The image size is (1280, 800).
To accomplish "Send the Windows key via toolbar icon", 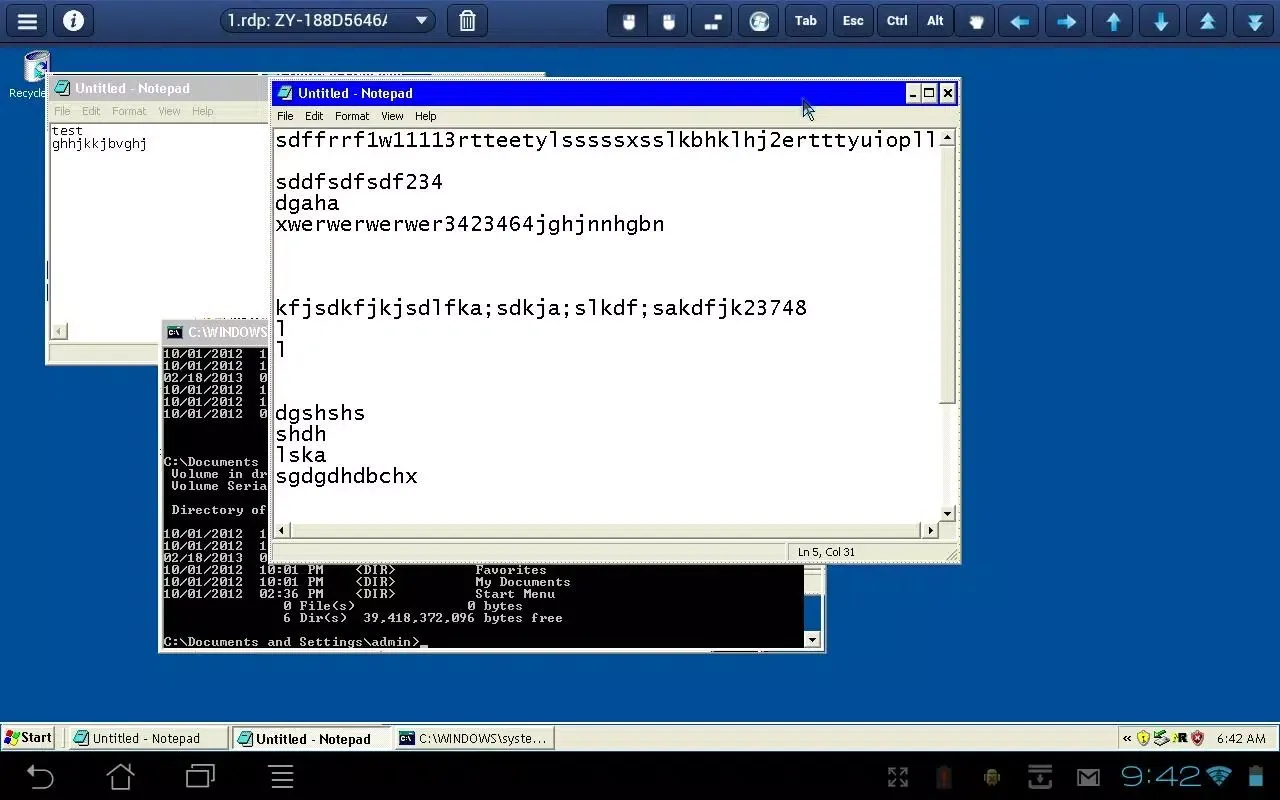I will (x=759, y=21).
